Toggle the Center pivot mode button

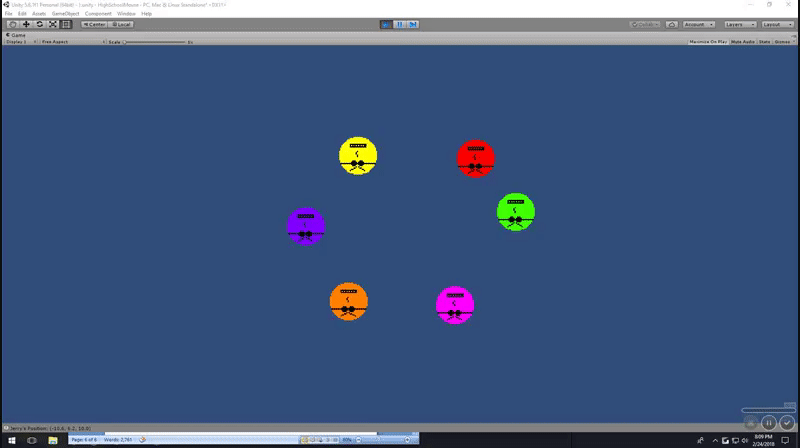(94, 24)
